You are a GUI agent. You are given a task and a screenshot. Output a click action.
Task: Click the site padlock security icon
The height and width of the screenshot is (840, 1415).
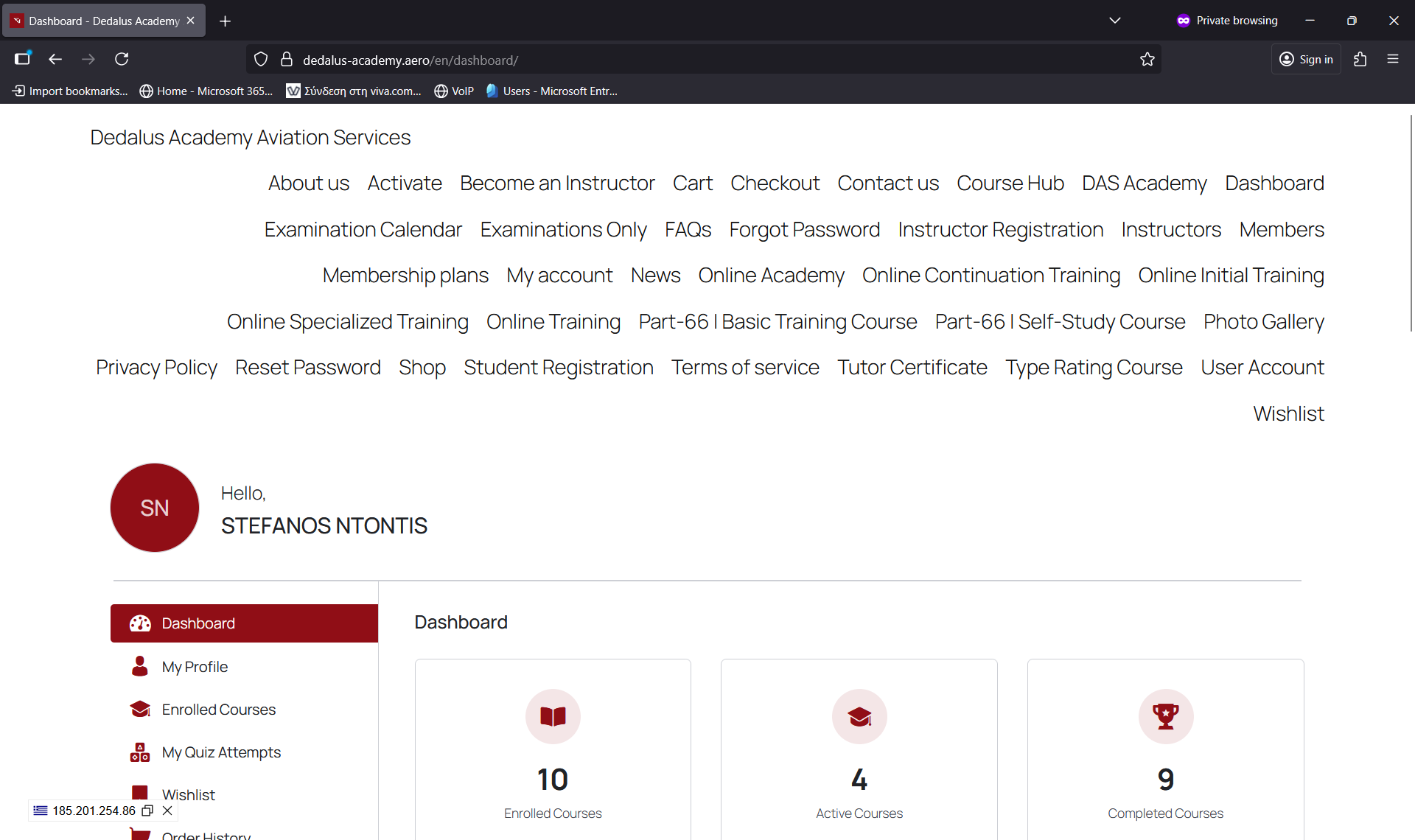(287, 60)
